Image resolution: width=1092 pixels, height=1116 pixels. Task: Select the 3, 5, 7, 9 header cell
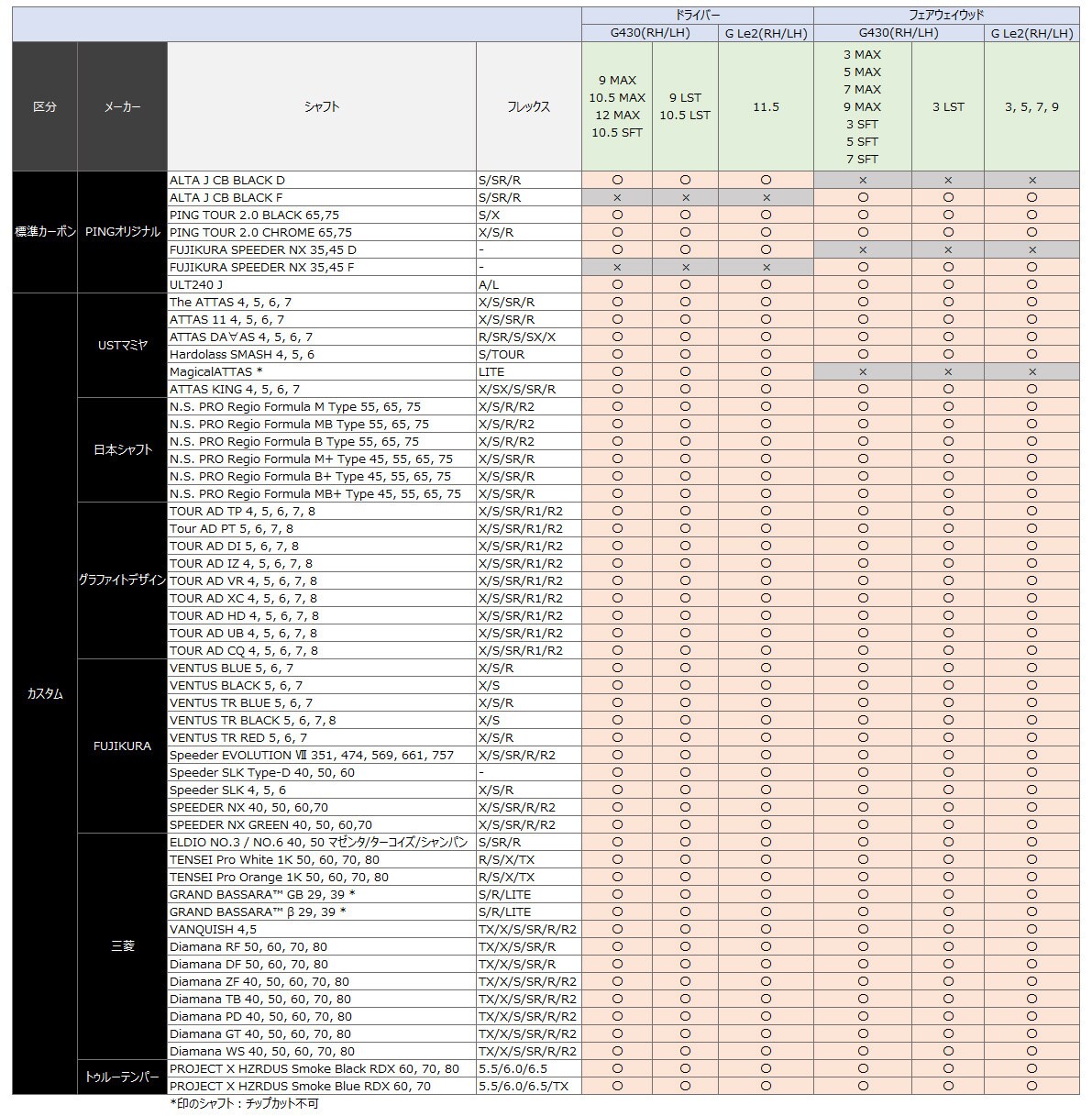tap(1031, 106)
